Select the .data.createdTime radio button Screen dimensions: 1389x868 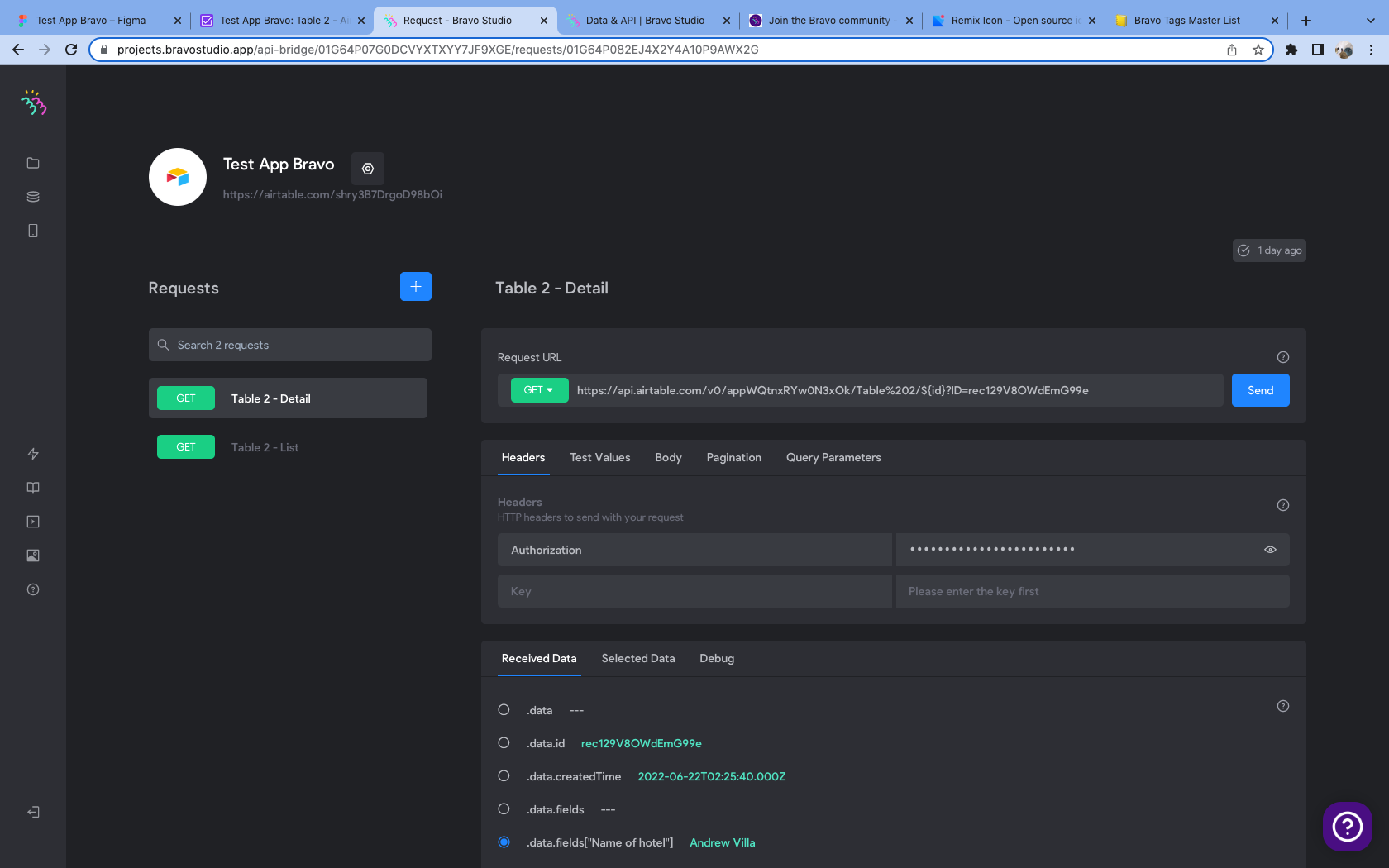click(x=504, y=776)
